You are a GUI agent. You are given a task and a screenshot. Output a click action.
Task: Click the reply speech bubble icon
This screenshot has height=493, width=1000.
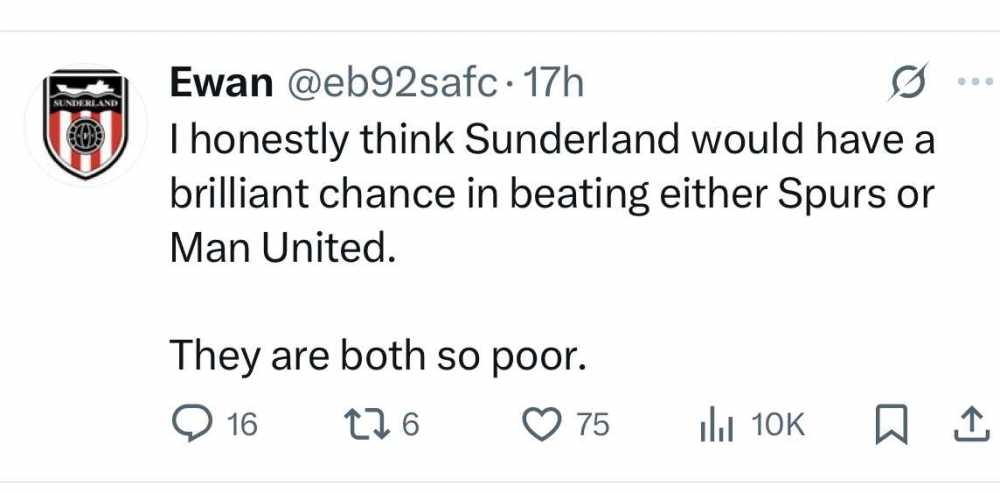[190, 424]
